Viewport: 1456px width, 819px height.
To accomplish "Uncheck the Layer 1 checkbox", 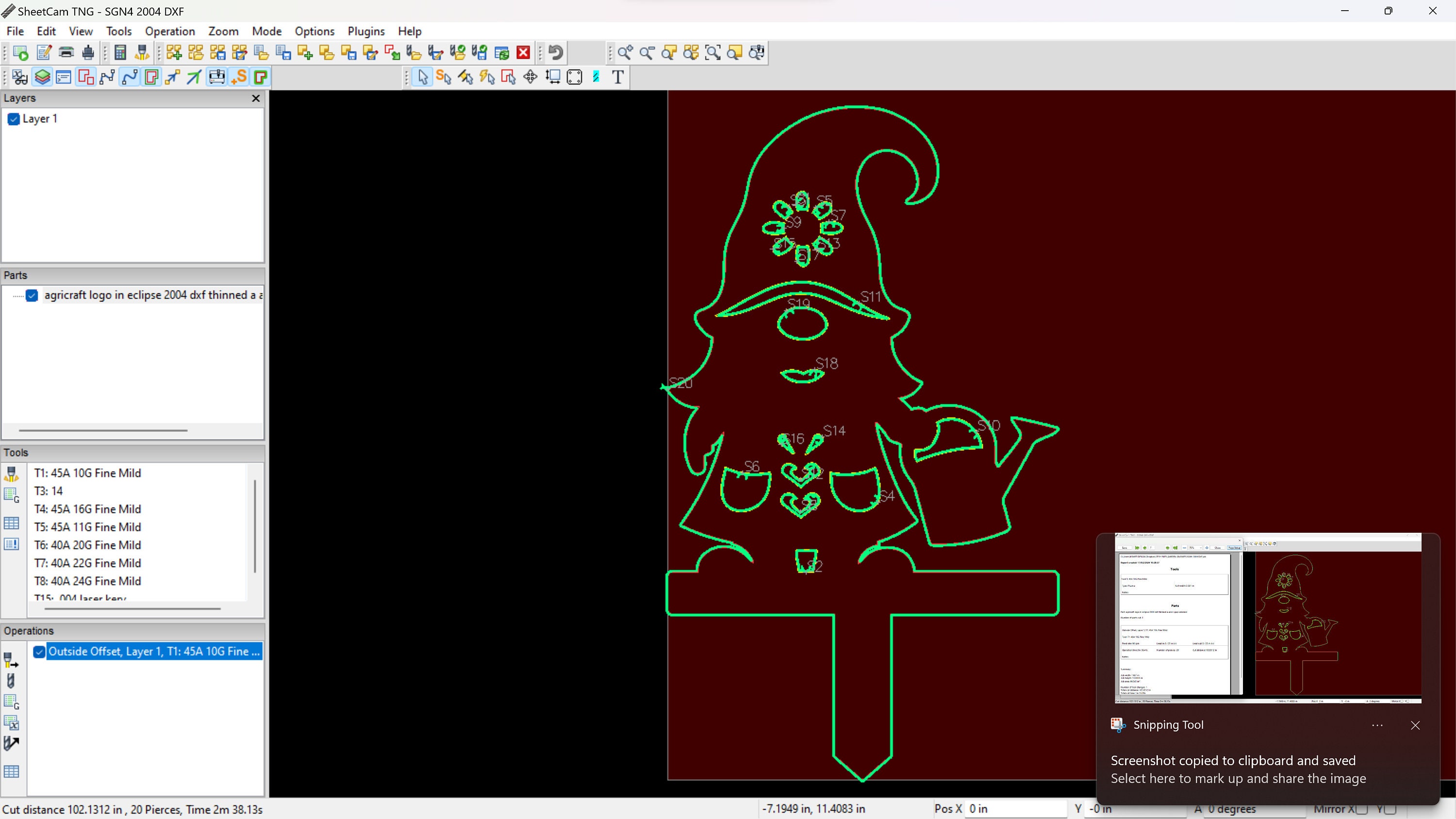I will (14, 119).
